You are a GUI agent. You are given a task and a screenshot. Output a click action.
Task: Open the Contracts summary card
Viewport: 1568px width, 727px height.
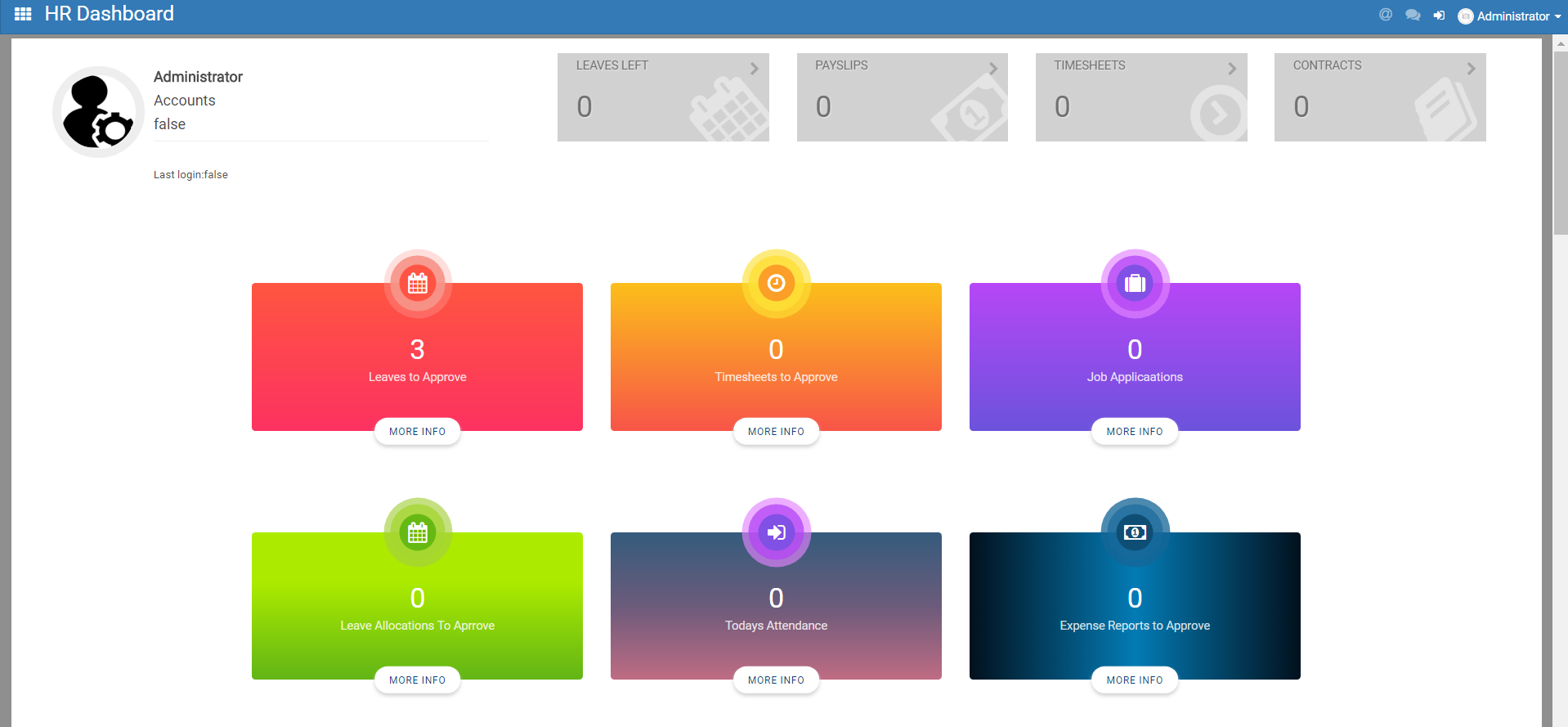[x=1379, y=97]
